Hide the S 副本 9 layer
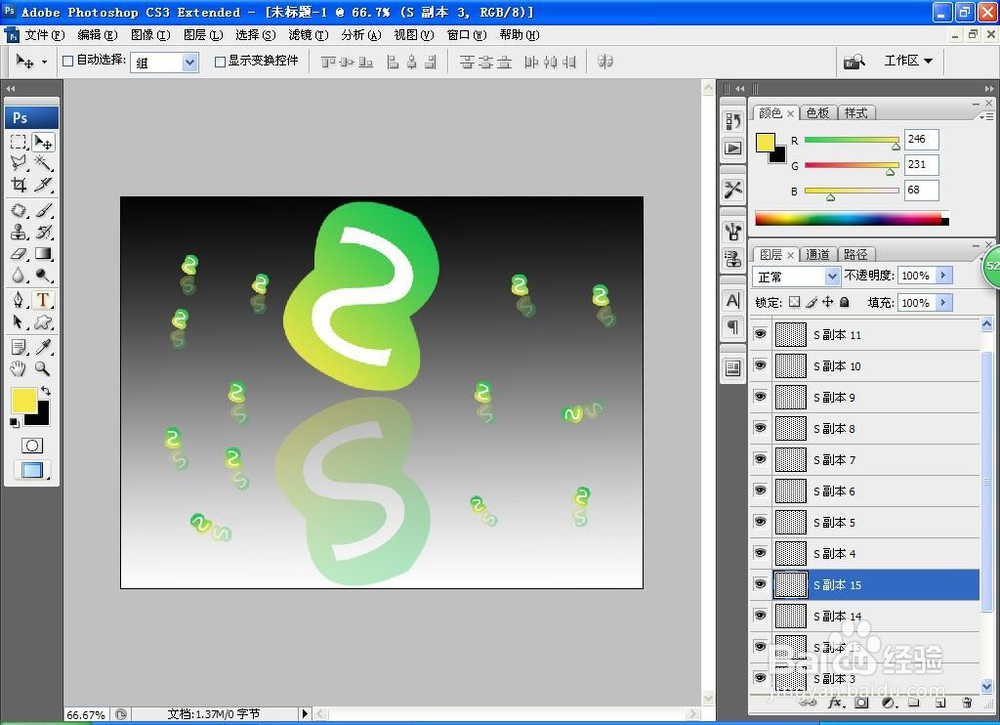The height and width of the screenshot is (725, 1000). [x=760, y=396]
